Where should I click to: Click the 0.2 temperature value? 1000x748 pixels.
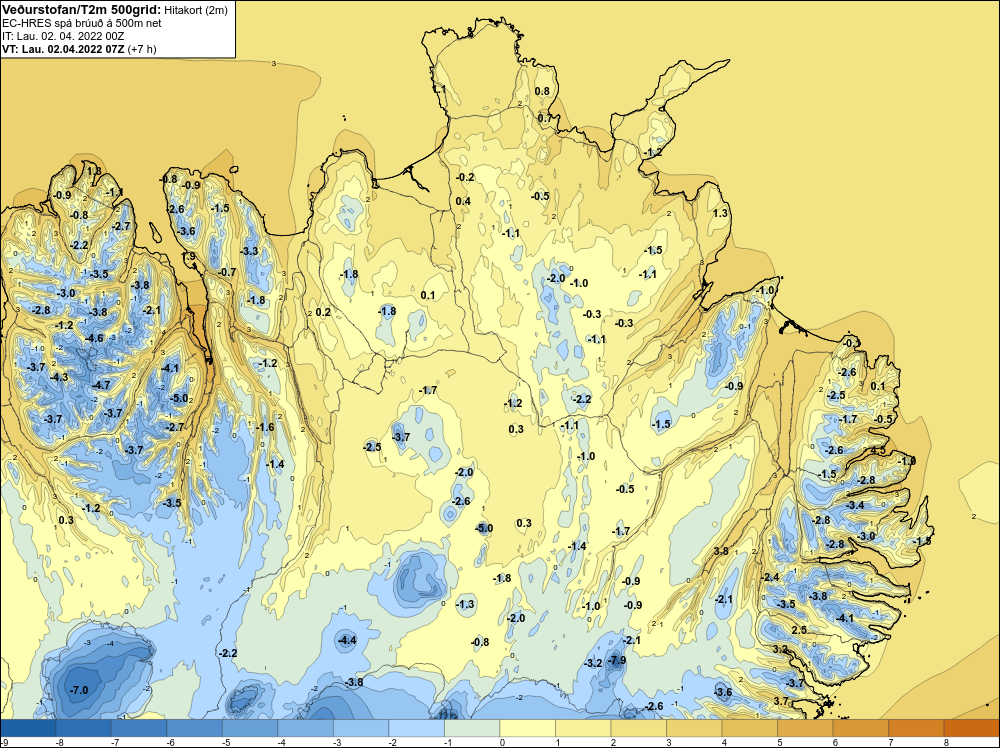tap(323, 312)
